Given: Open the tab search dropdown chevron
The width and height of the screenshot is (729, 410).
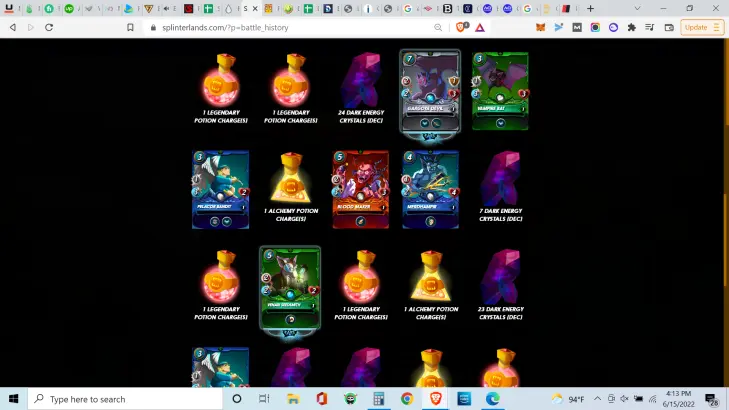Looking at the screenshot, I should click(637, 8).
